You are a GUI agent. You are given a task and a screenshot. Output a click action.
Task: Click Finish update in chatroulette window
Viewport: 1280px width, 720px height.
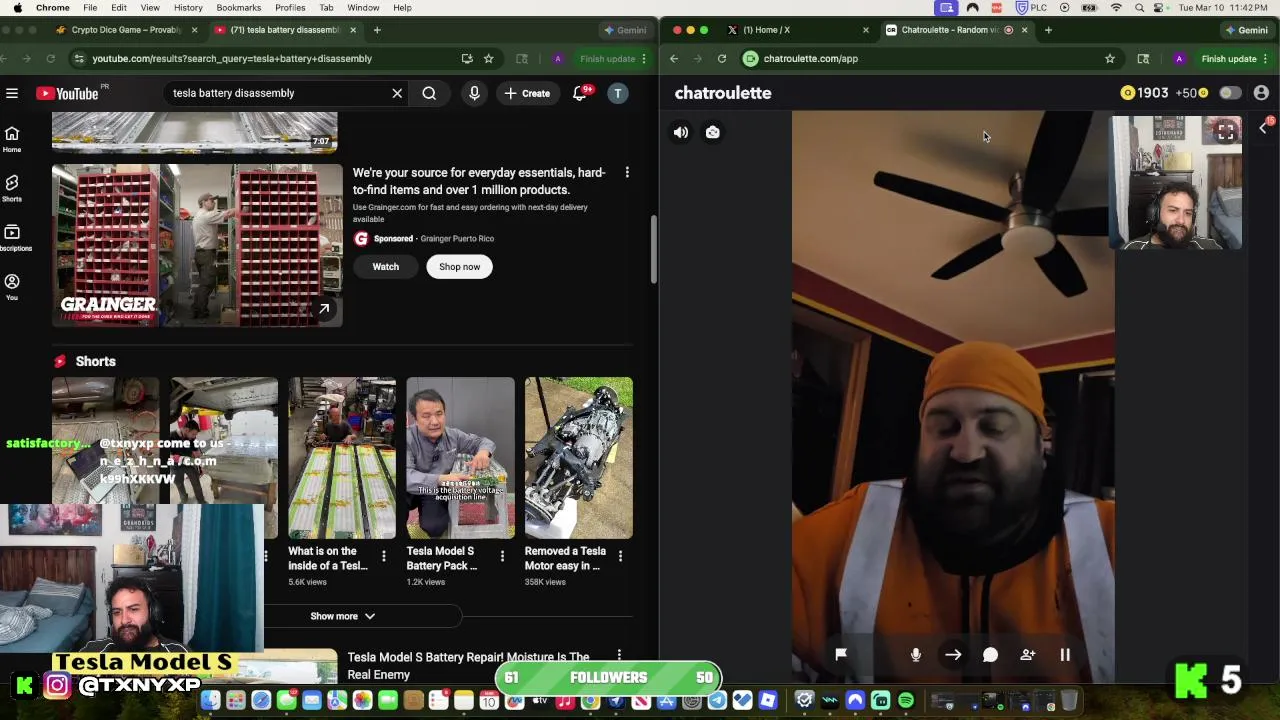tap(1229, 59)
